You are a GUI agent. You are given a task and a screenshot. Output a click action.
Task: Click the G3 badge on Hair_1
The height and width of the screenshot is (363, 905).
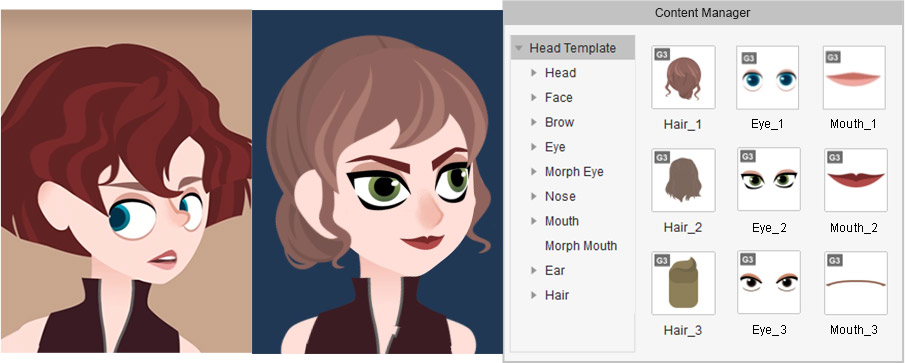[661, 55]
